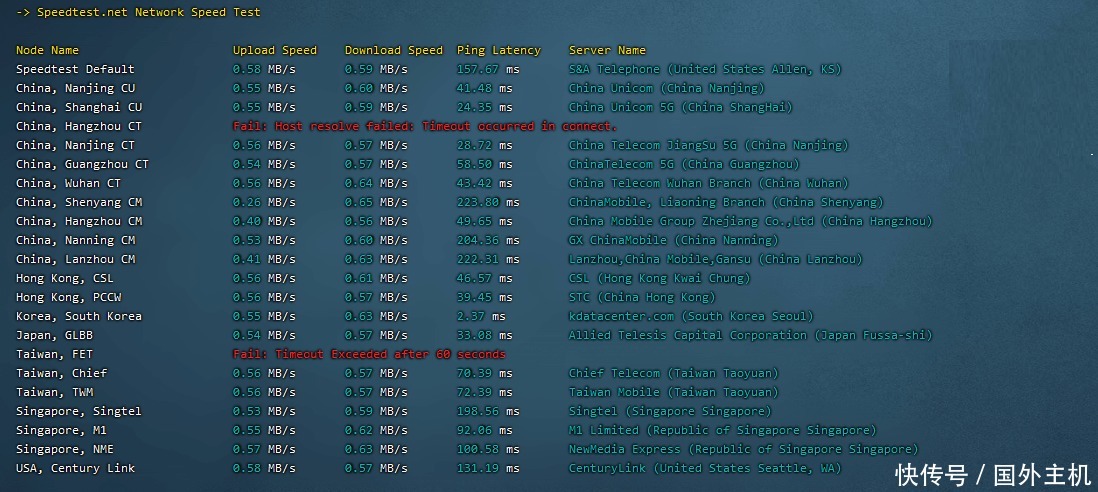
Task: Select the 'Download Speed' column header
Action: [x=394, y=50]
